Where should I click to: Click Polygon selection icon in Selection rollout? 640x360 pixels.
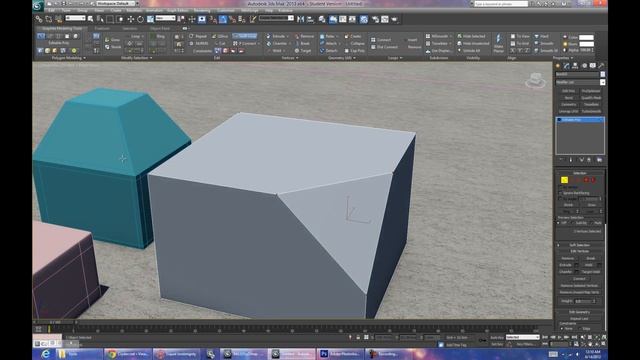tap(586, 180)
